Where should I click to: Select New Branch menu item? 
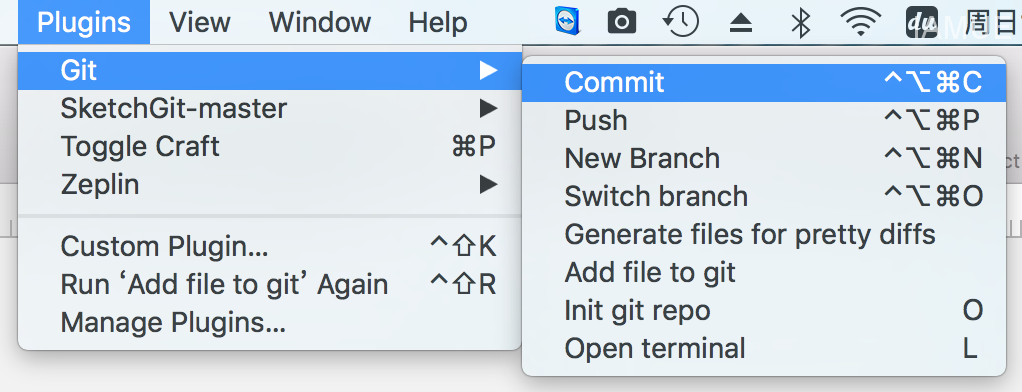click(764, 158)
